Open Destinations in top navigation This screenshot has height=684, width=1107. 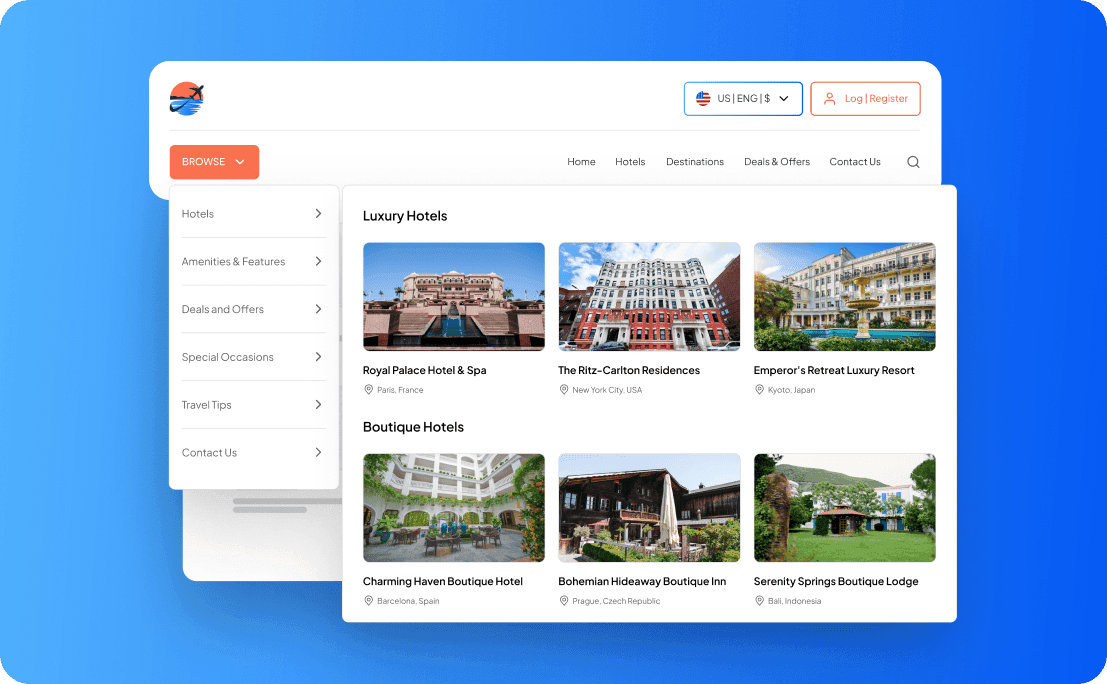pyautogui.click(x=695, y=162)
